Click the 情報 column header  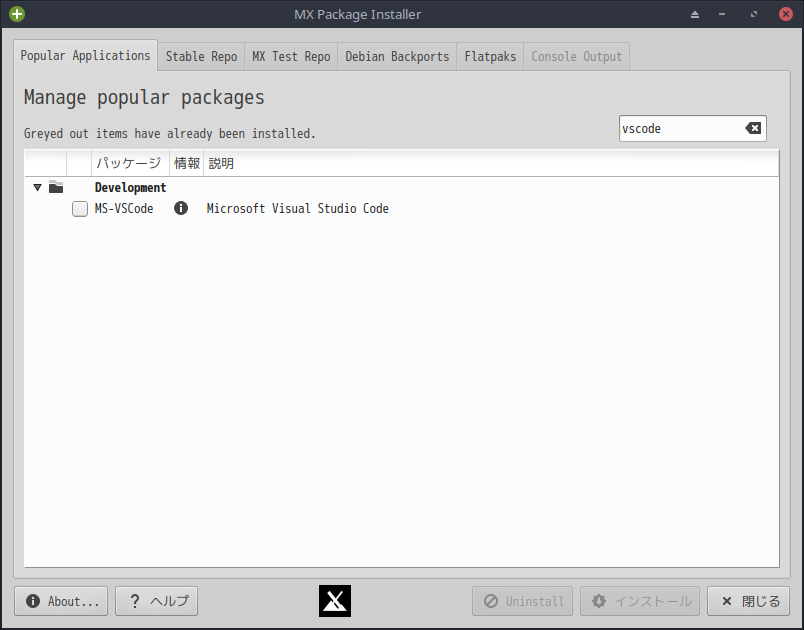click(187, 164)
